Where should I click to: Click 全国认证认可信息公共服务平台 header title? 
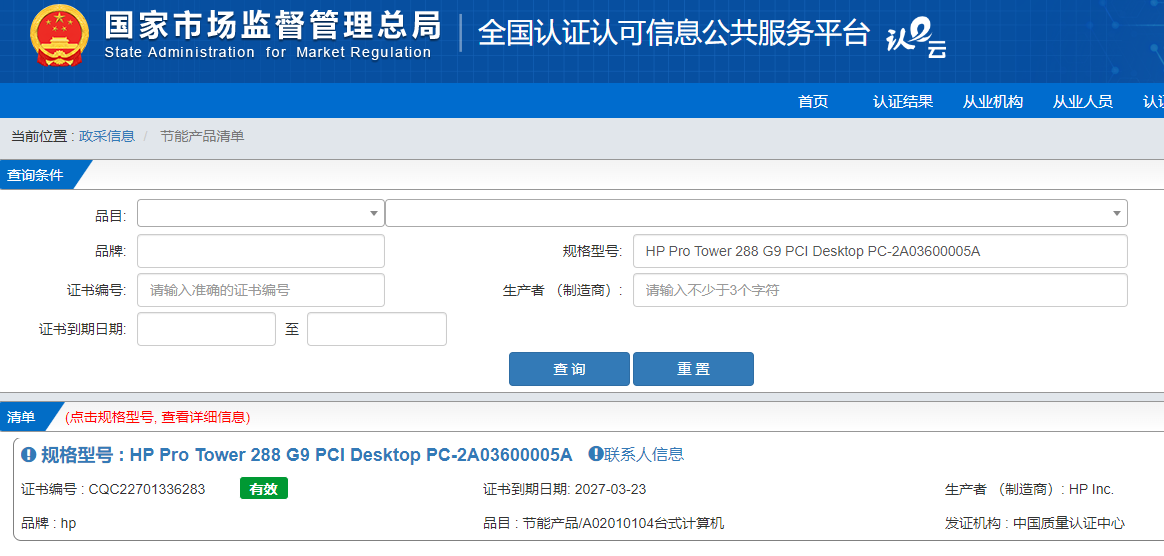(x=674, y=33)
